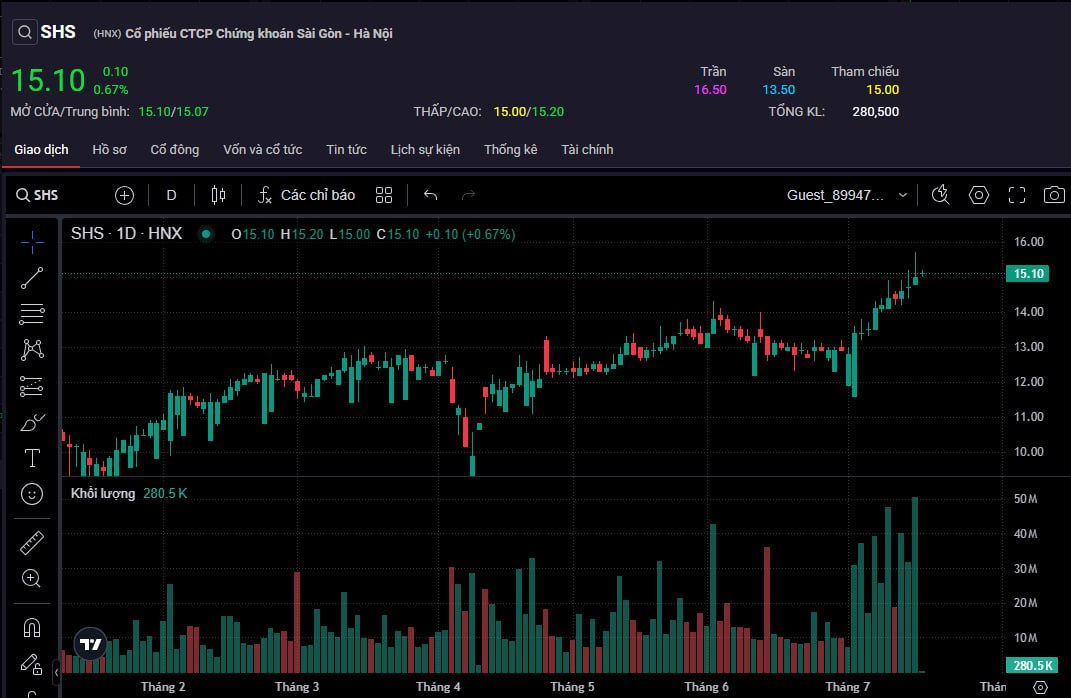Image resolution: width=1071 pixels, height=698 pixels.
Task: Toggle magnet mode in drawing toolbar
Action: 32,628
